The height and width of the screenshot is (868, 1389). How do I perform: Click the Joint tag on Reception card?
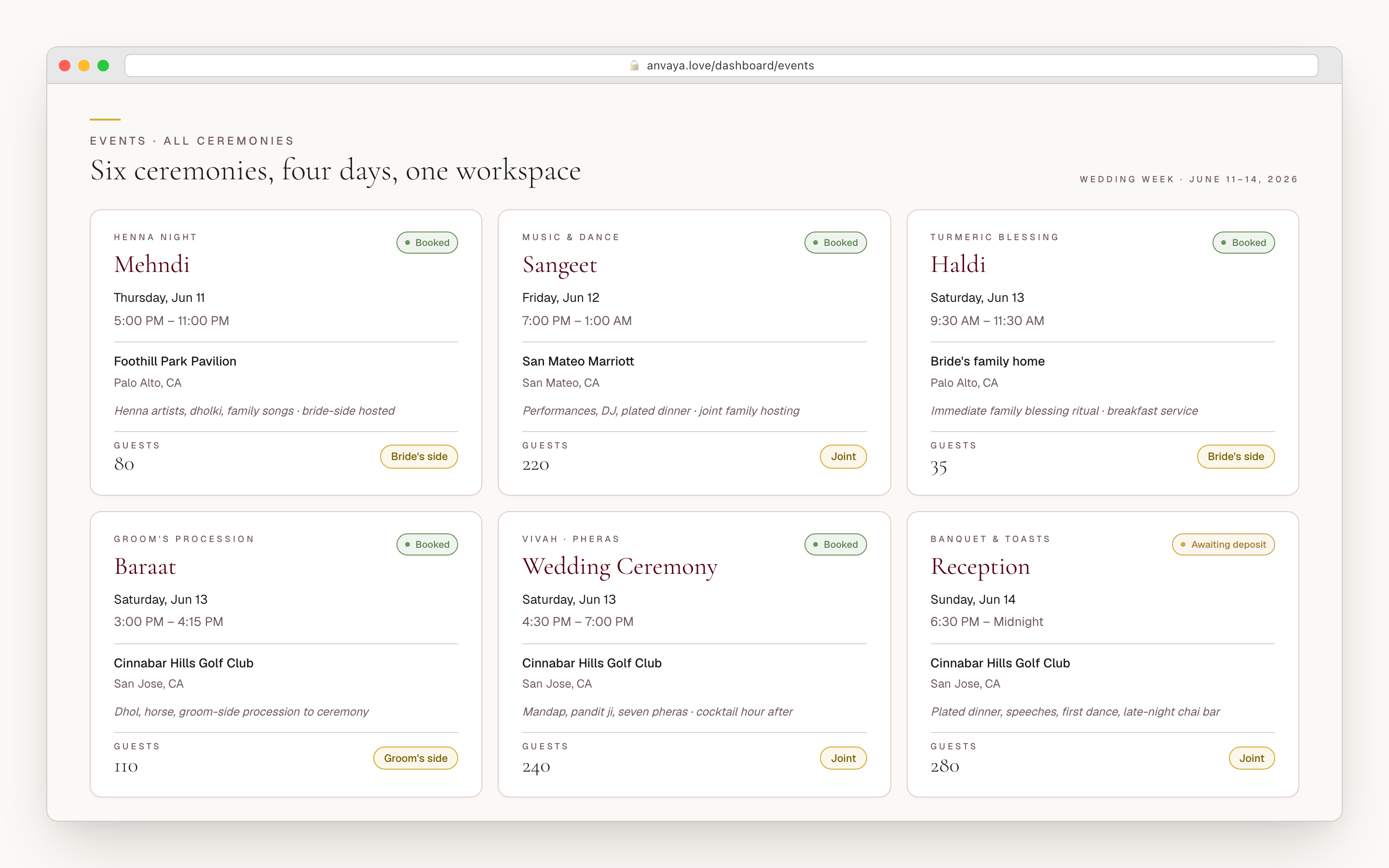[1252, 758]
